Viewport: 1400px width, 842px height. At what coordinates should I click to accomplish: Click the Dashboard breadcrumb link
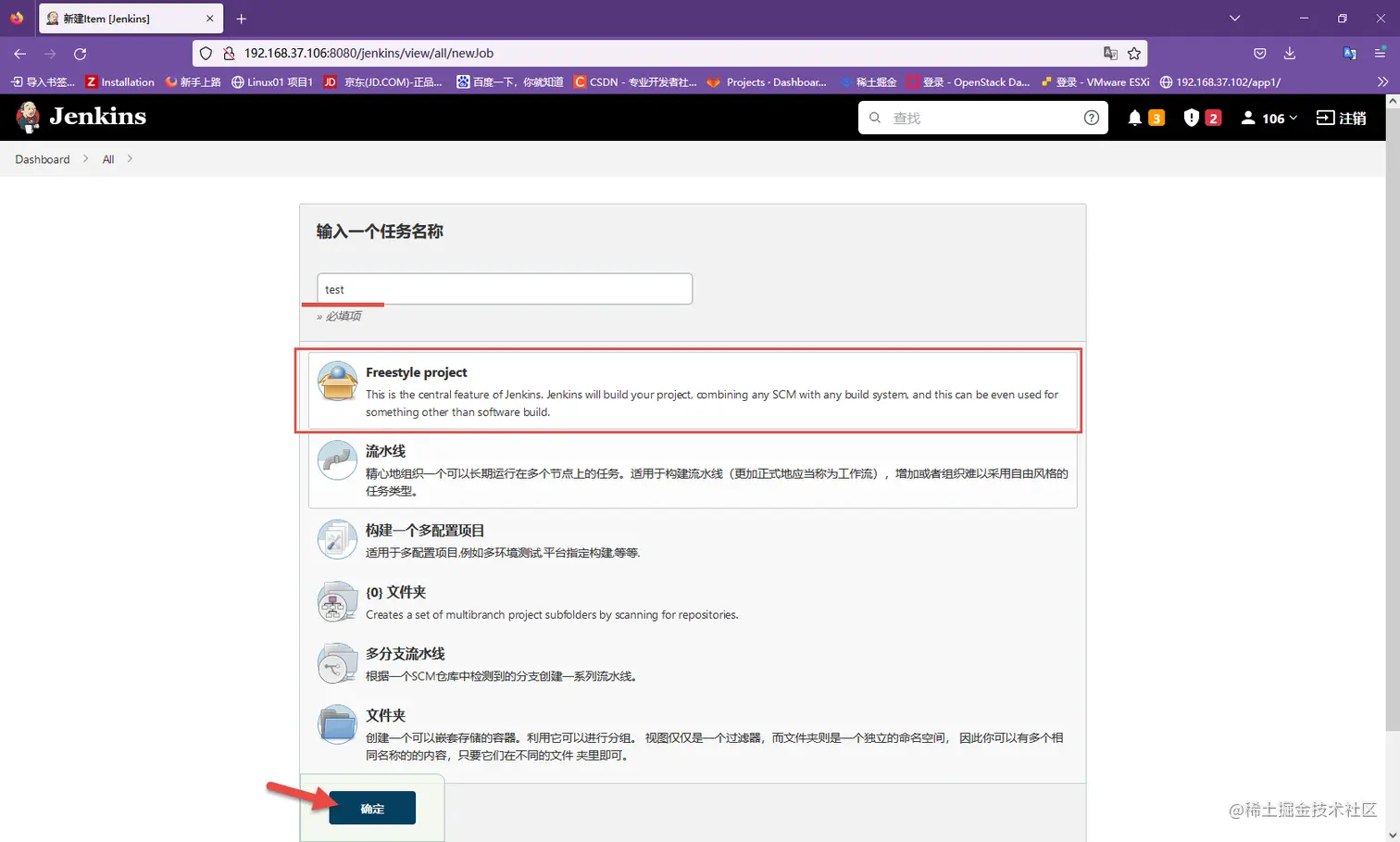coord(42,158)
